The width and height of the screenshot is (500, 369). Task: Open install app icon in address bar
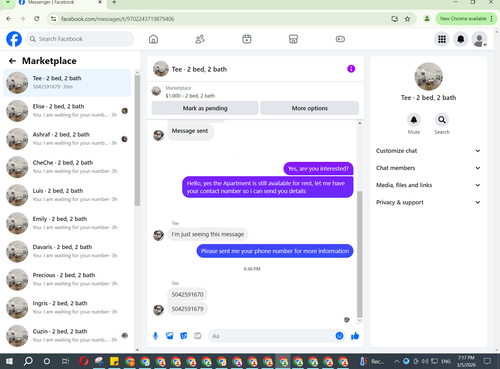(395, 19)
